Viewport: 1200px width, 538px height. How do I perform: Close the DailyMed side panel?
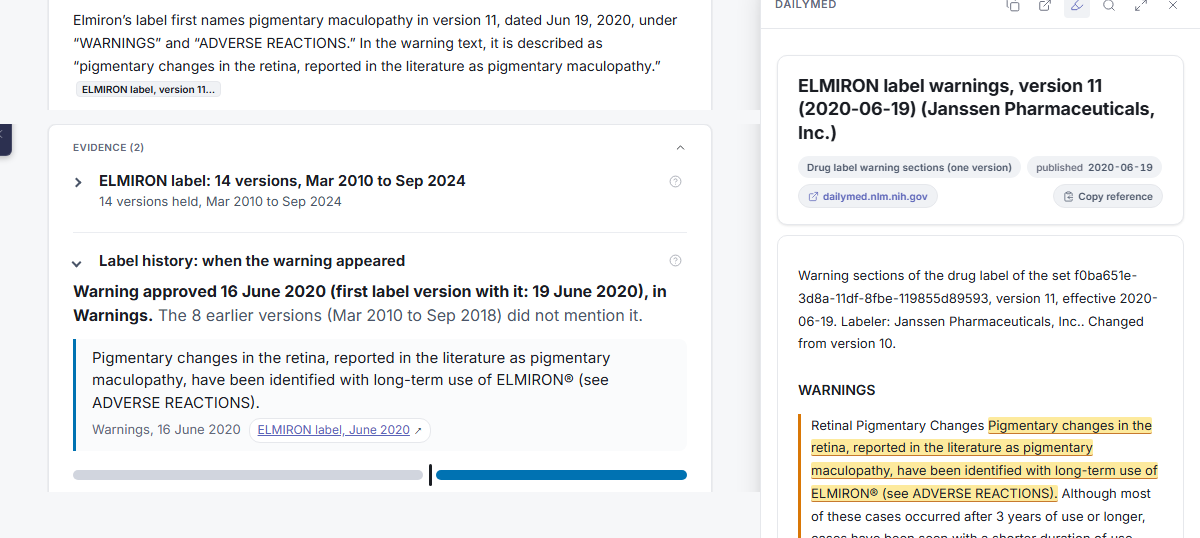click(x=1173, y=6)
